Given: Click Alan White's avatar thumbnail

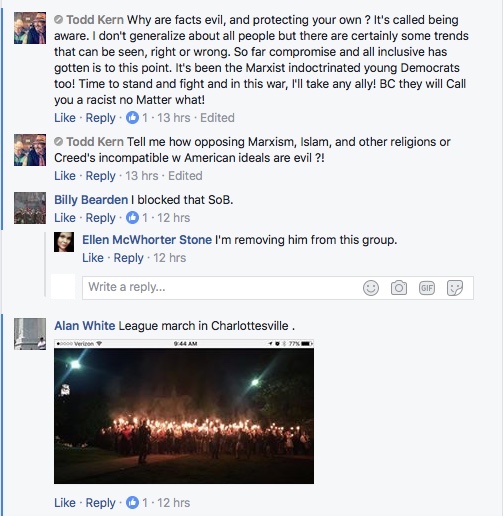Looking at the screenshot, I should click(30, 334).
